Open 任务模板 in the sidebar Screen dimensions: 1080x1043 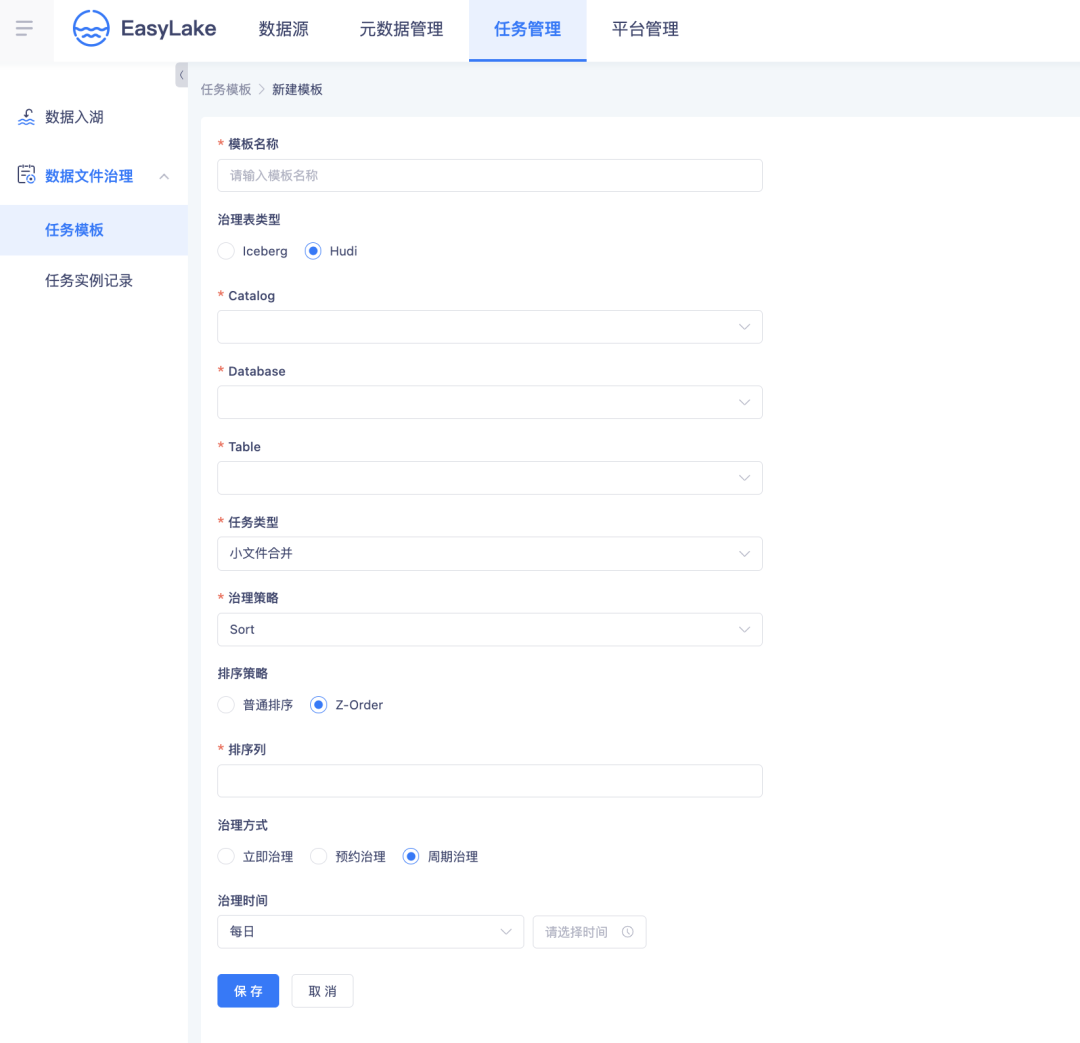pyautogui.click(x=94, y=230)
